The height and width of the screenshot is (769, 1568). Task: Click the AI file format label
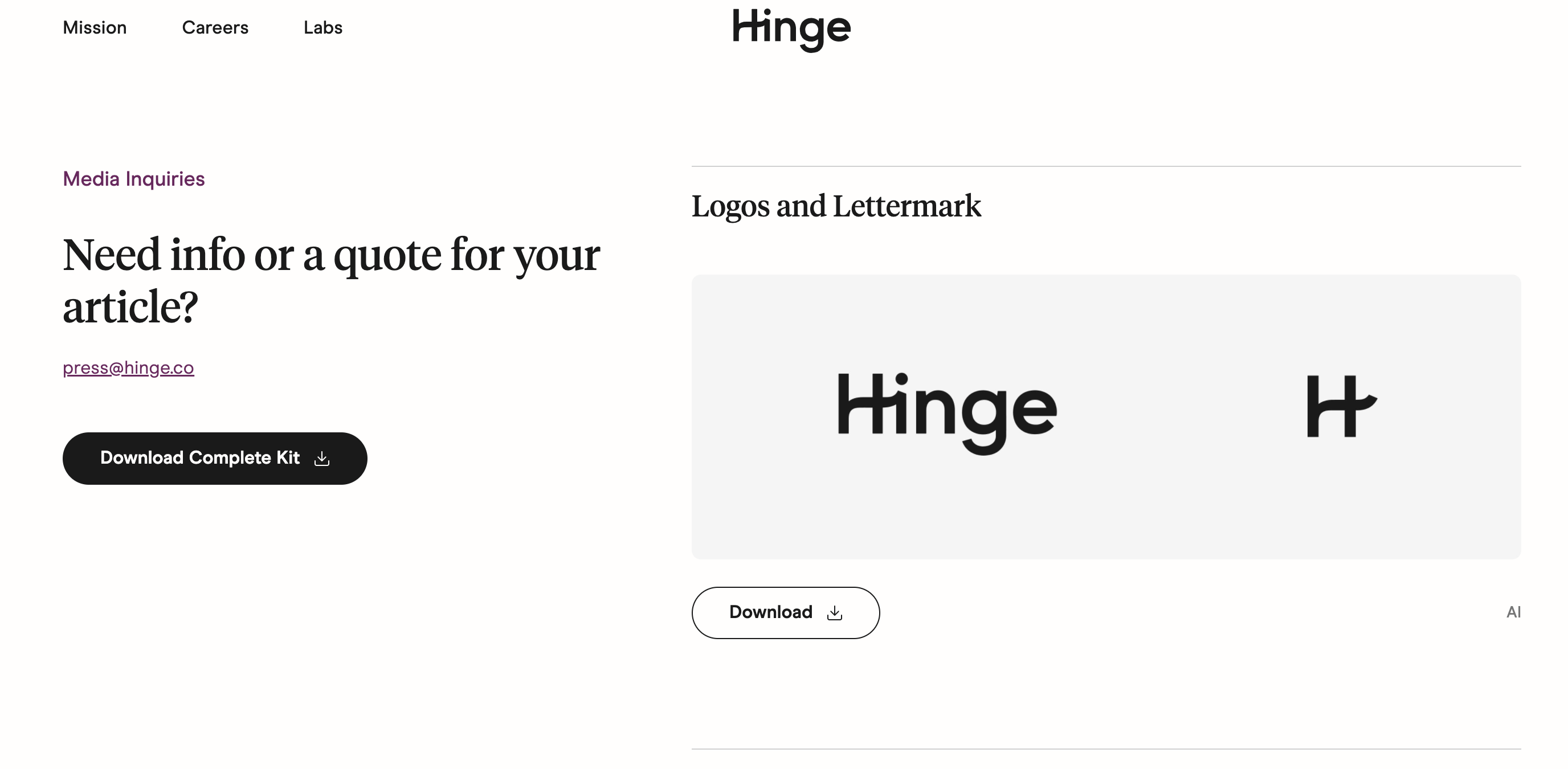pyautogui.click(x=1513, y=612)
